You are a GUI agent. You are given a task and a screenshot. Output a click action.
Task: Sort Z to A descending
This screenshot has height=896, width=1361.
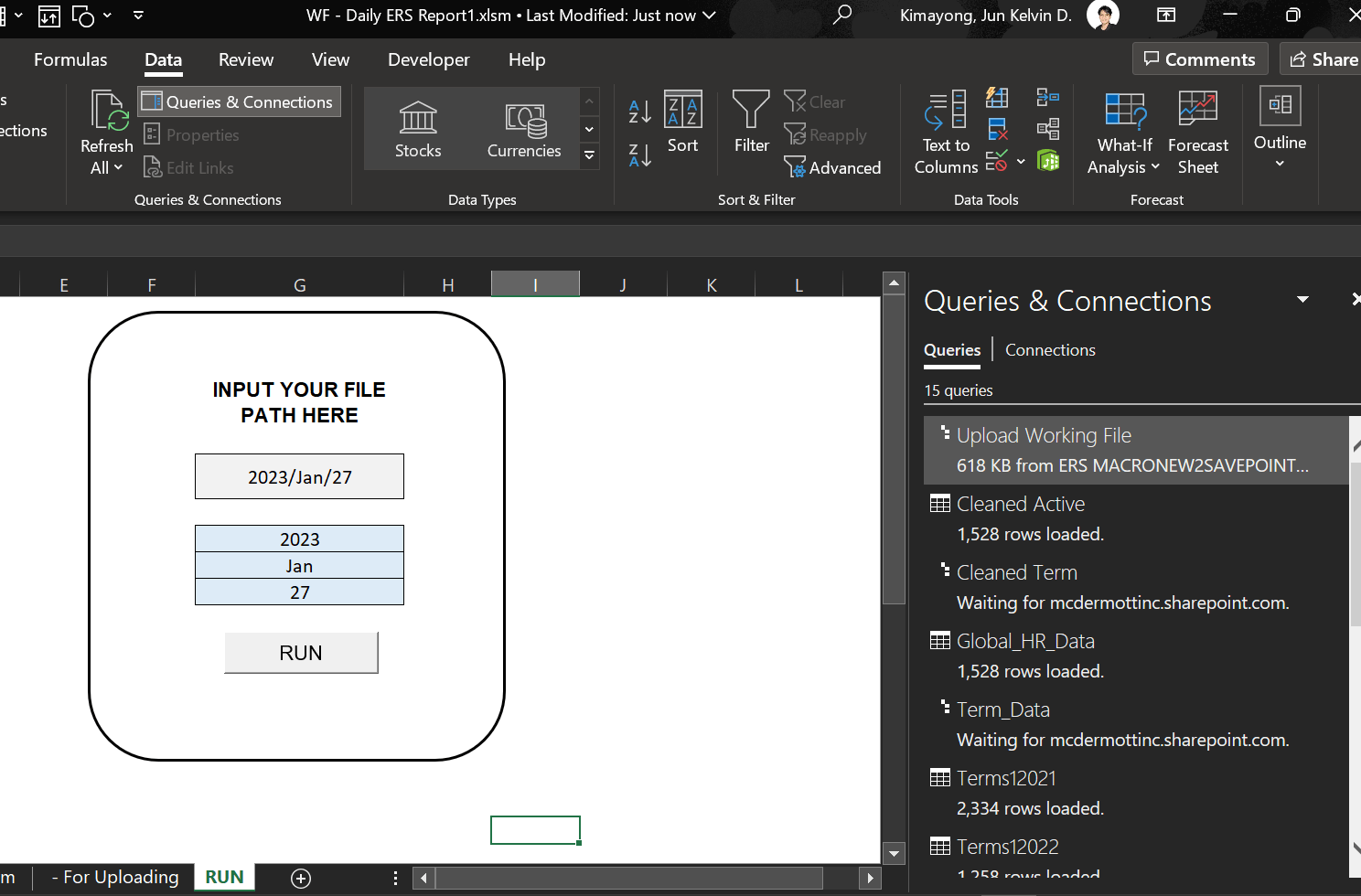point(640,155)
